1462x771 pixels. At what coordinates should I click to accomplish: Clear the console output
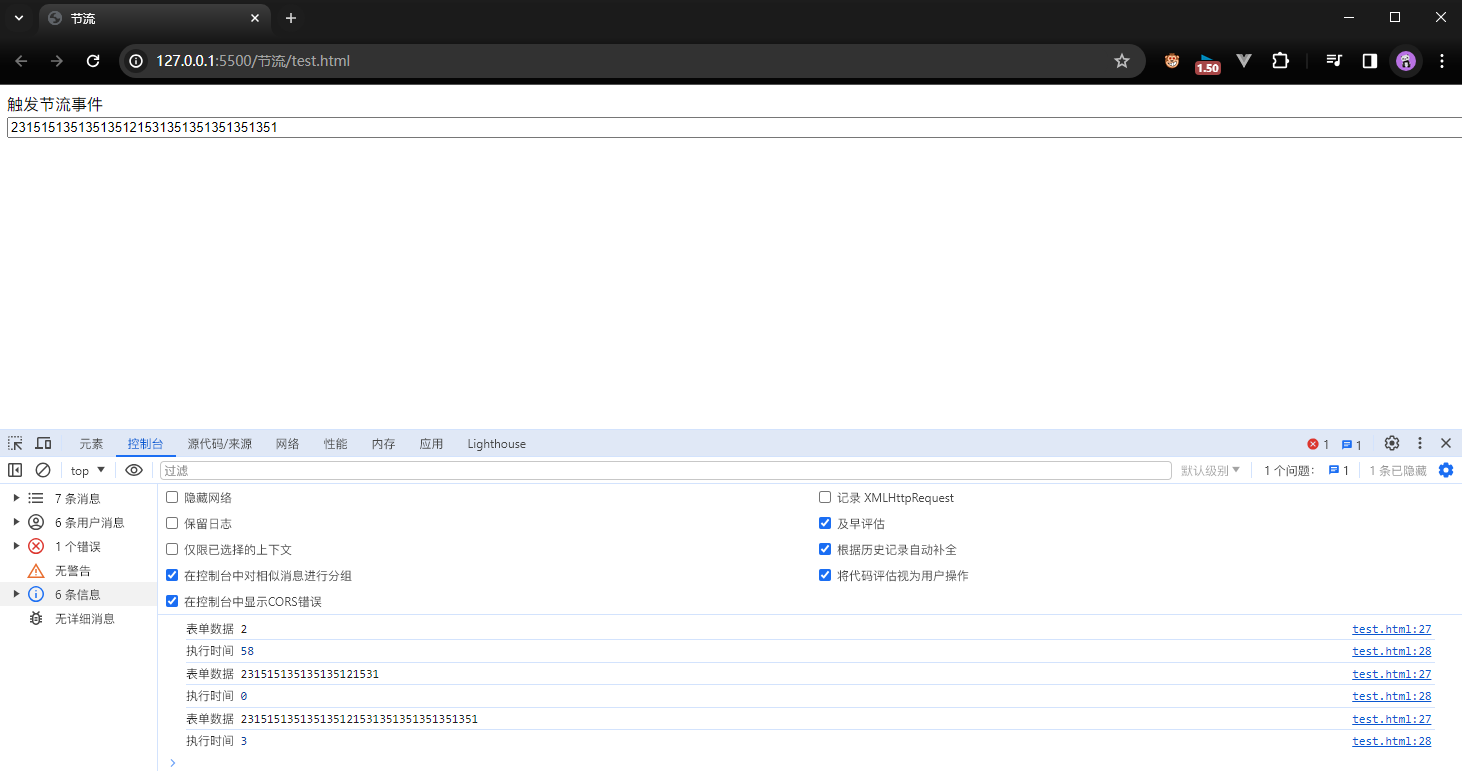pos(43,470)
